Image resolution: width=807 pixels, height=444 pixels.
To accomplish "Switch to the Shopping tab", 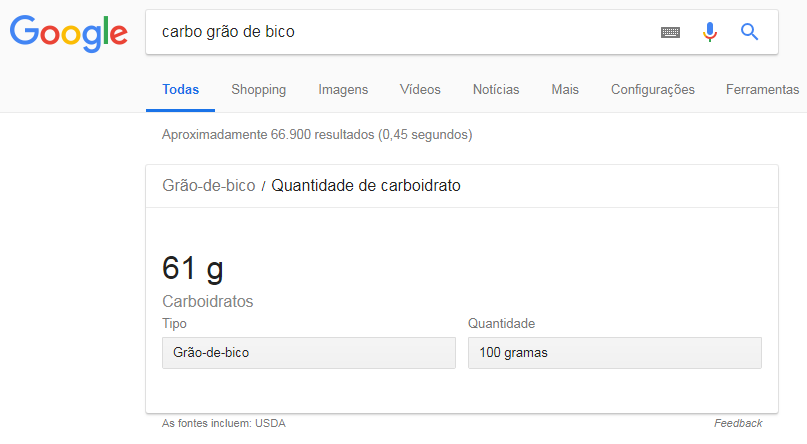I will (258, 90).
